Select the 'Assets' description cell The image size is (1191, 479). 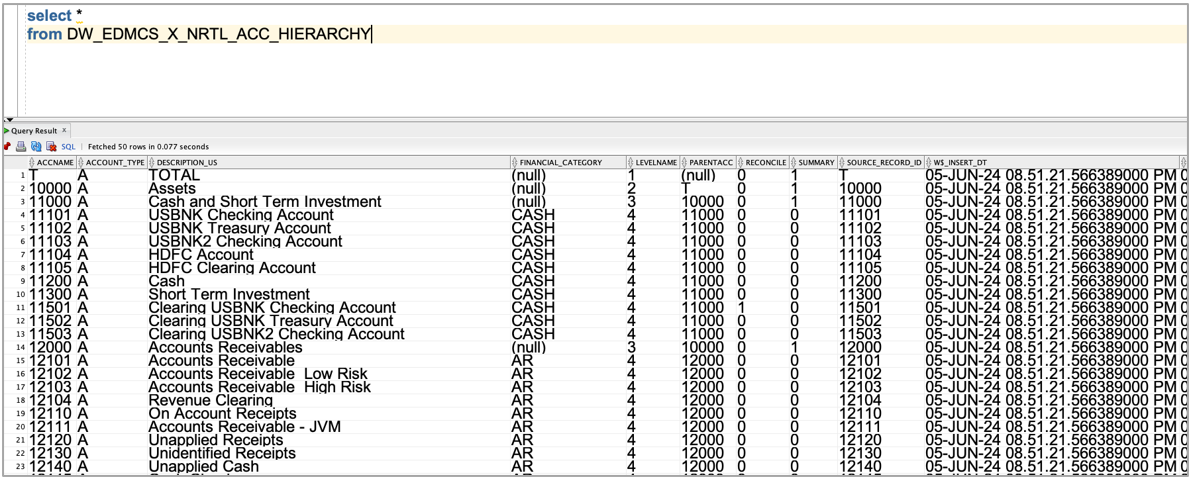coord(330,188)
